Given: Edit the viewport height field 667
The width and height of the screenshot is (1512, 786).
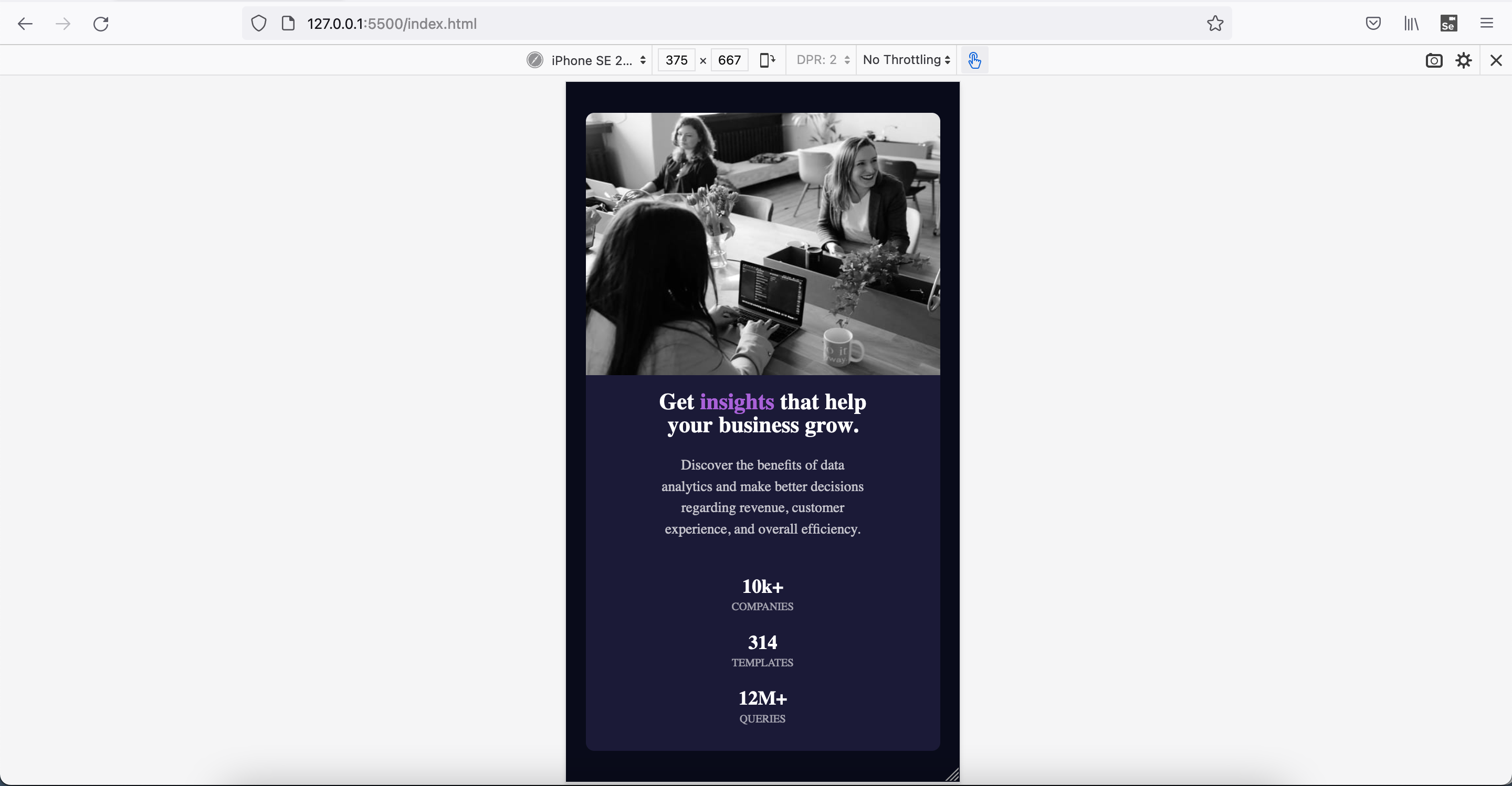Looking at the screenshot, I should (729, 60).
